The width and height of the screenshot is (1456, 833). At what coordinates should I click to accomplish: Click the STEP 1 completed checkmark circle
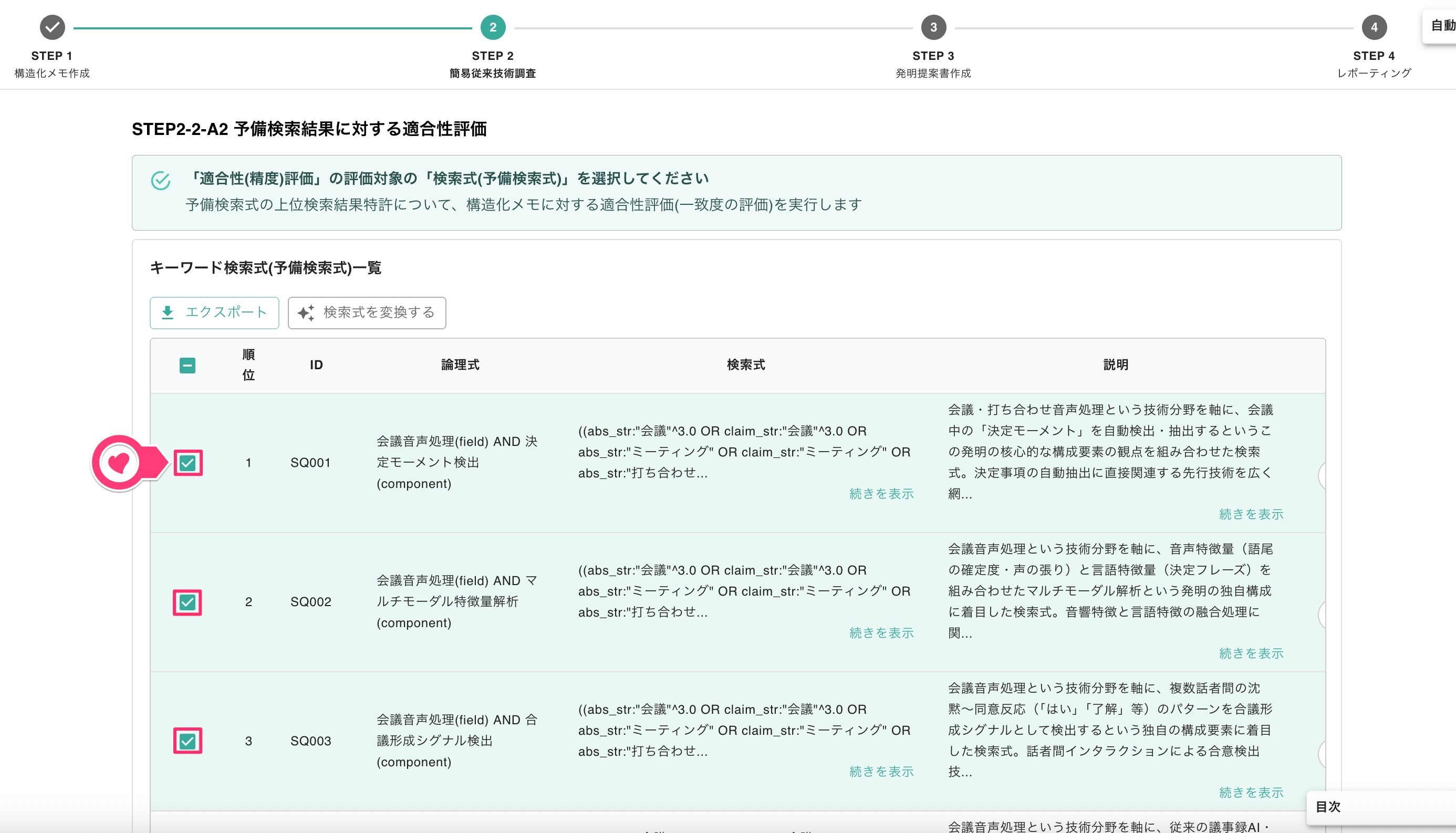pyautogui.click(x=52, y=27)
